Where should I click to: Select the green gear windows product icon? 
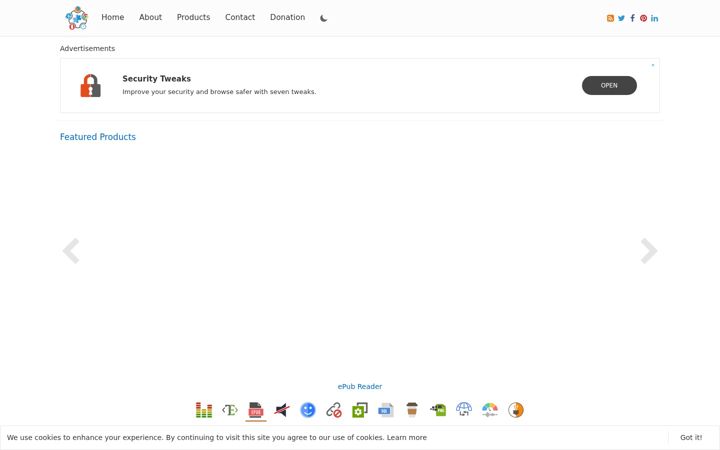[360, 410]
